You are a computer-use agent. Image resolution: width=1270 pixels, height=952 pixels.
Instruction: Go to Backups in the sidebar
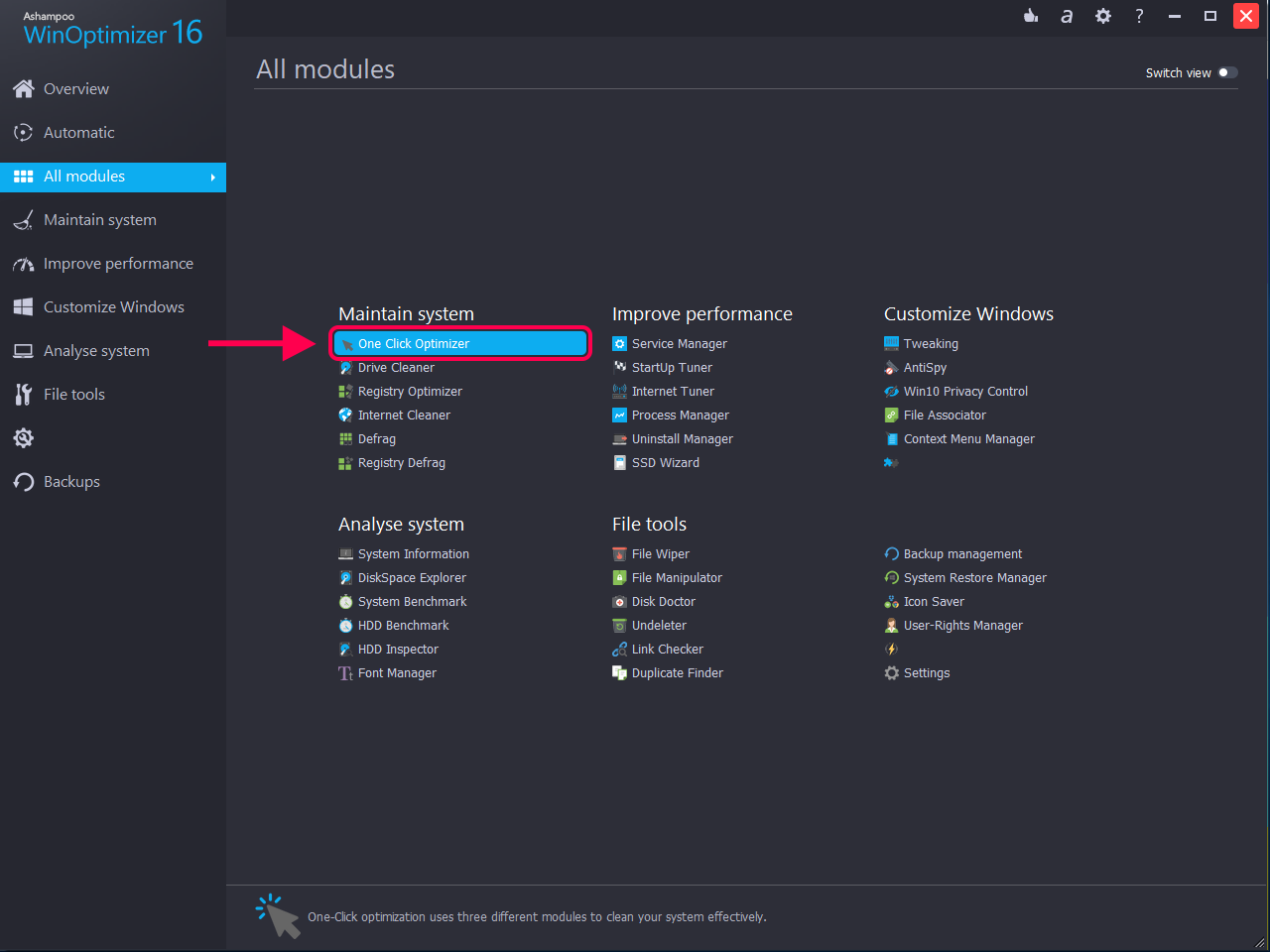[71, 482]
